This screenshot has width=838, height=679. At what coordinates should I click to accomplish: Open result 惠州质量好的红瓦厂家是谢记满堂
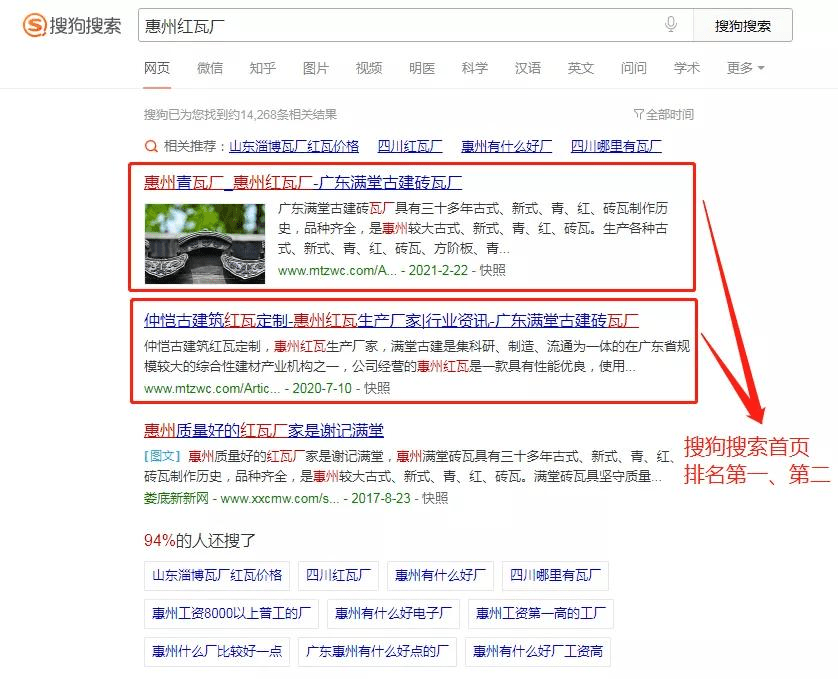click(263, 430)
